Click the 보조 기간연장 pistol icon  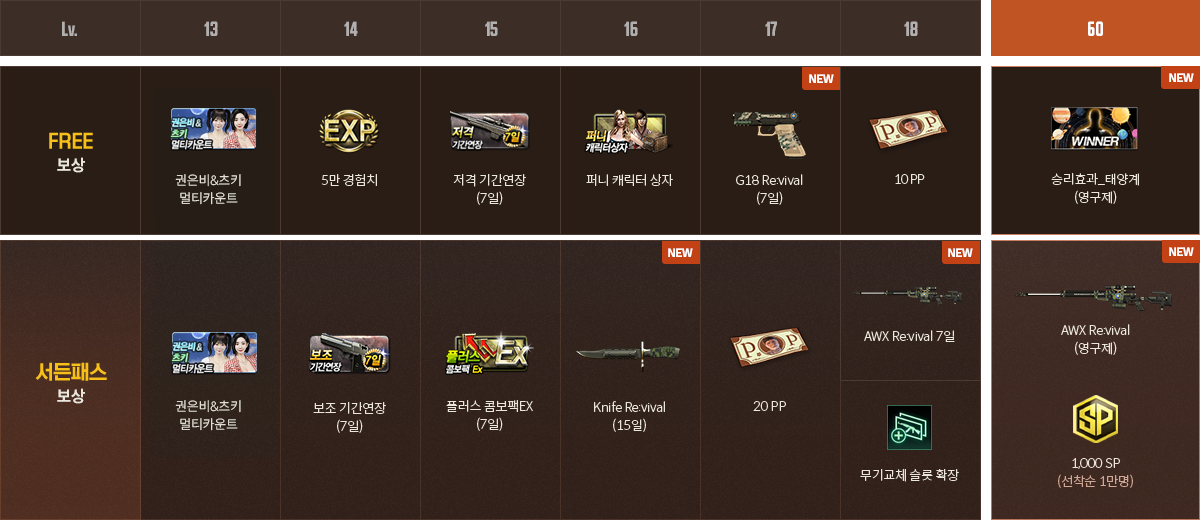(349, 355)
